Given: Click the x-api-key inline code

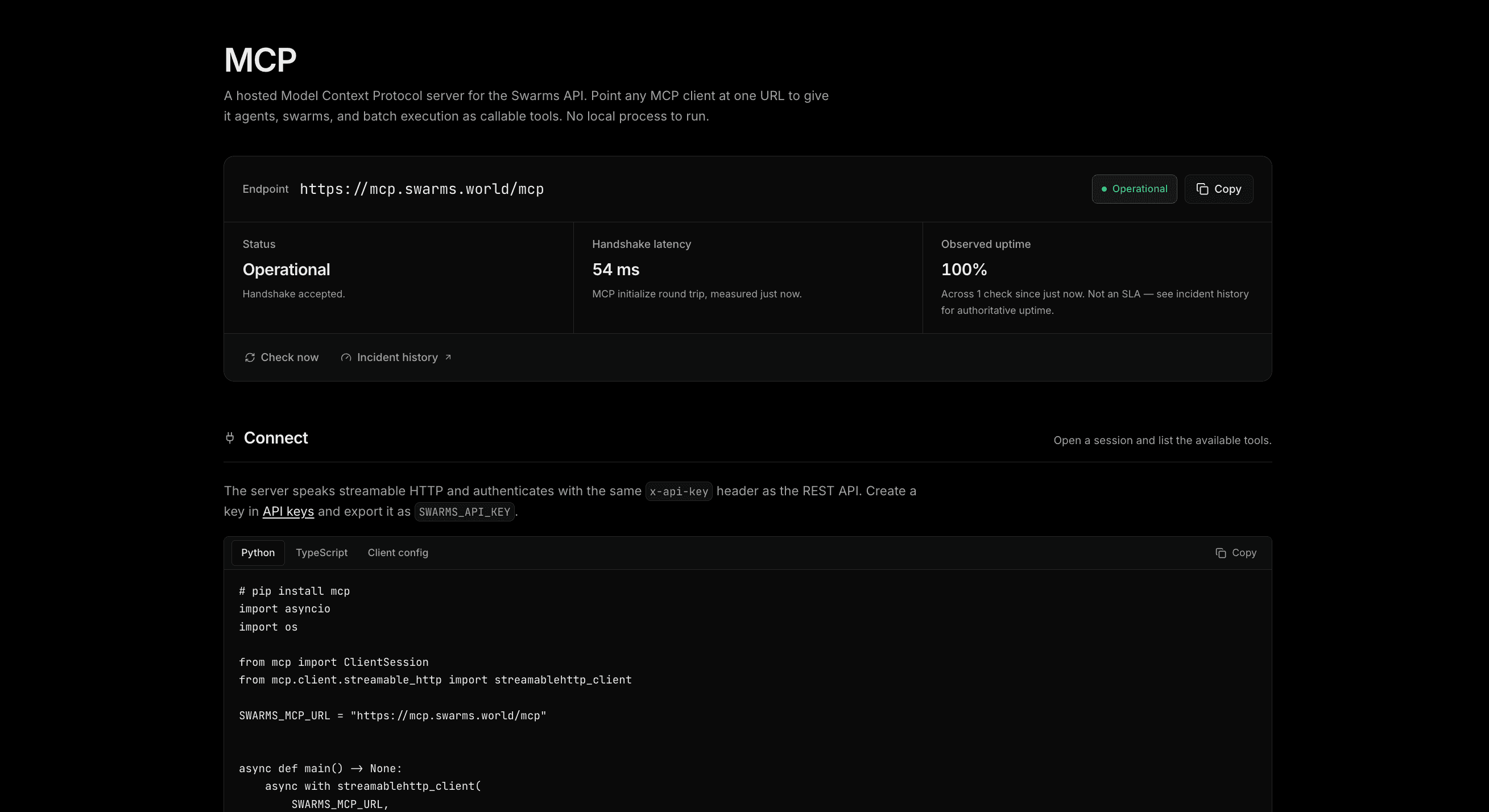Looking at the screenshot, I should (x=679, y=491).
